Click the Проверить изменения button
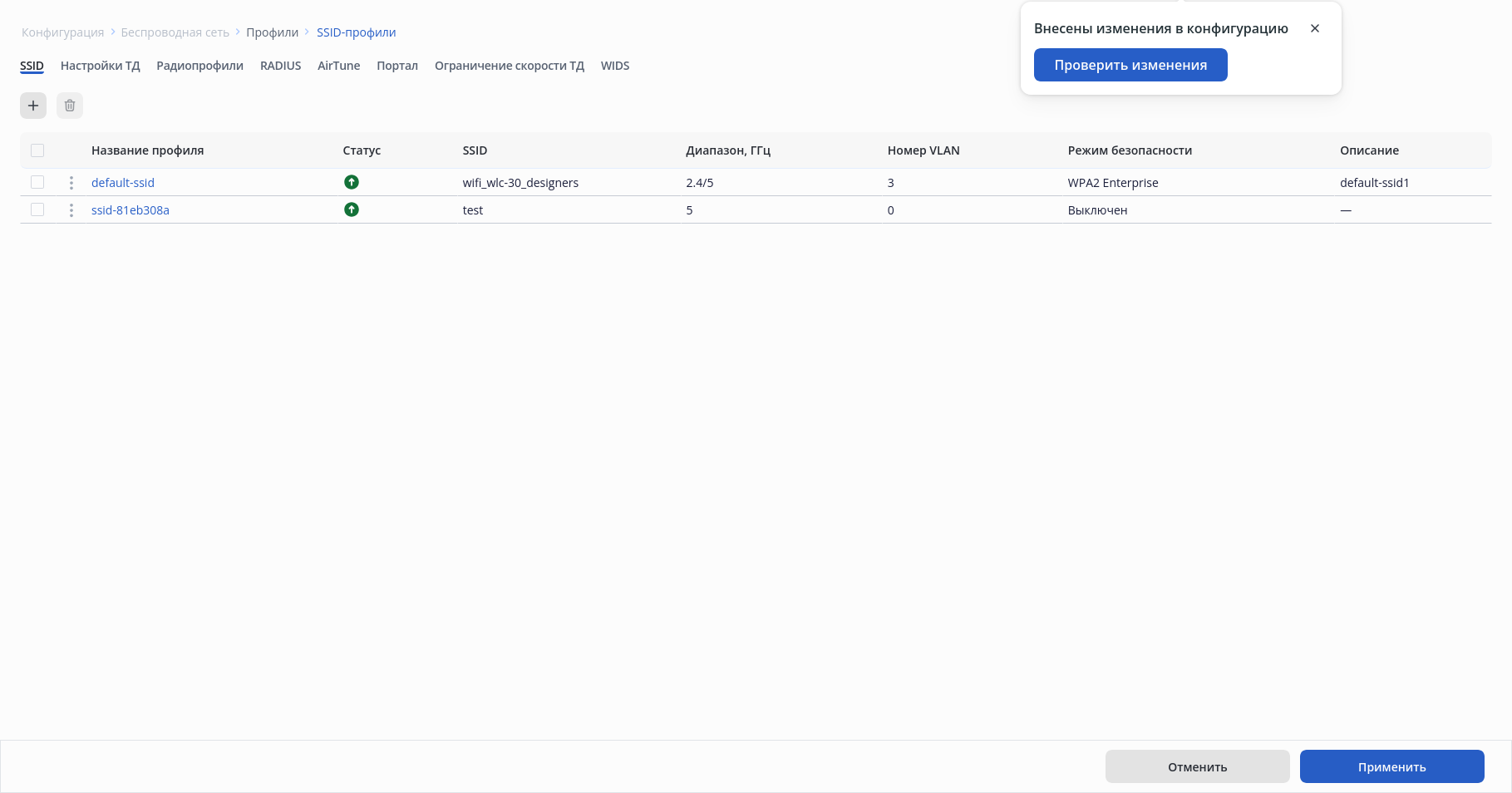 tap(1130, 65)
